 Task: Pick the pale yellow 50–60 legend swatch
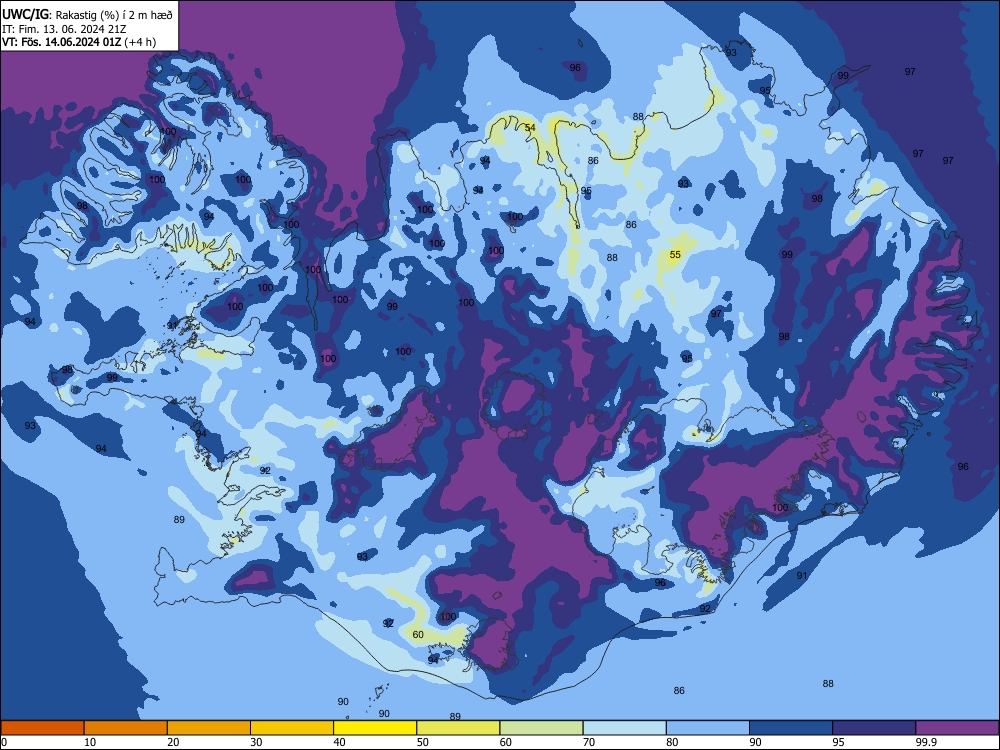tap(459, 728)
